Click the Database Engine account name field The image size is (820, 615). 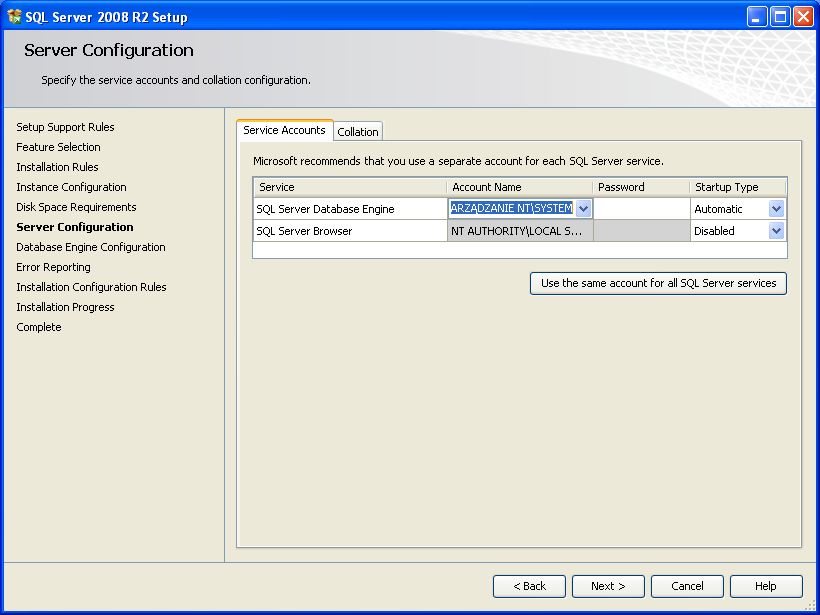511,208
